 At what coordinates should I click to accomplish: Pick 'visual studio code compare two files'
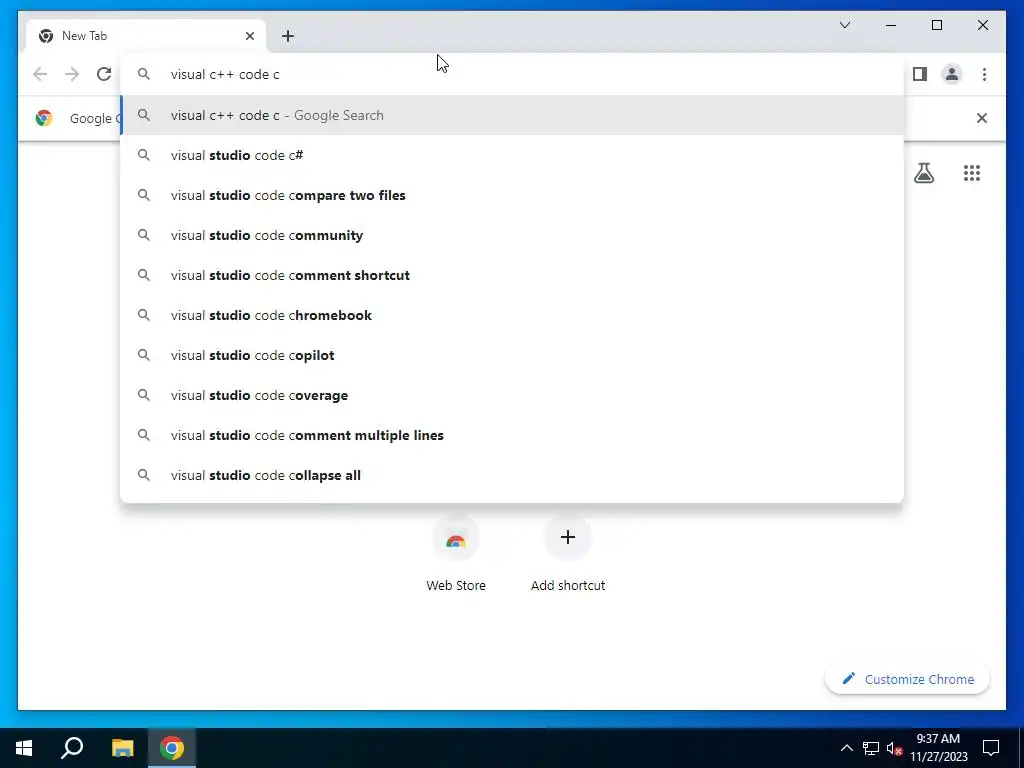click(512, 195)
